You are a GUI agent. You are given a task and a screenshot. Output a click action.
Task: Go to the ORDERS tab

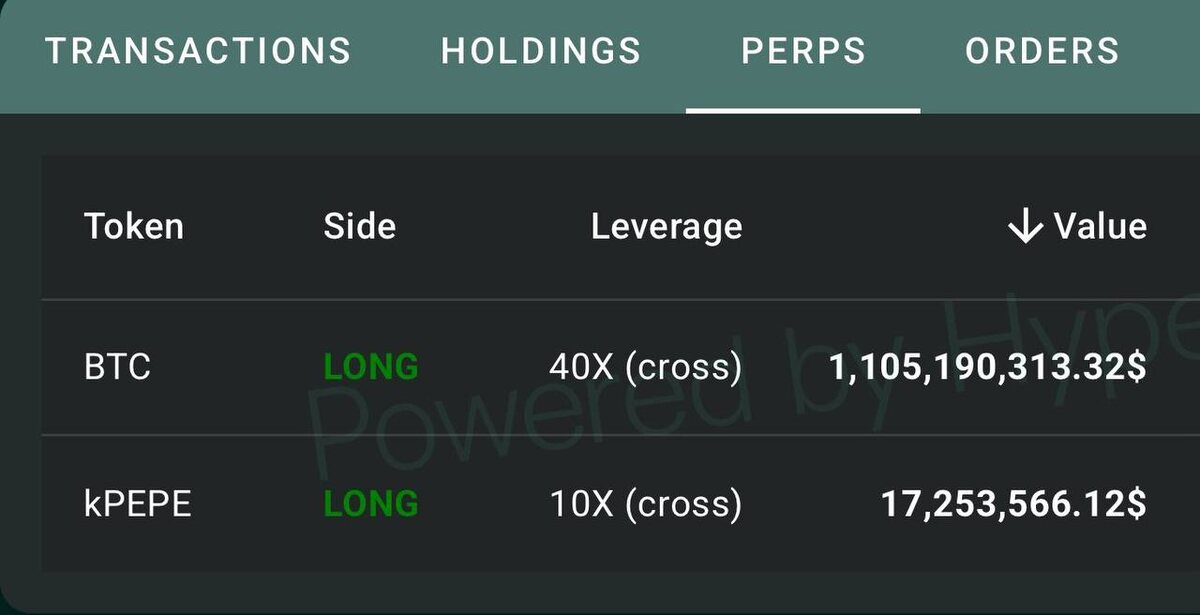click(x=1042, y=51)
